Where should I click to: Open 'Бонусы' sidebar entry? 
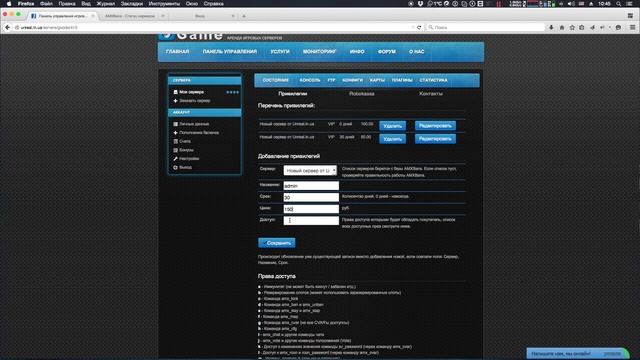click(x=186, y=150)
